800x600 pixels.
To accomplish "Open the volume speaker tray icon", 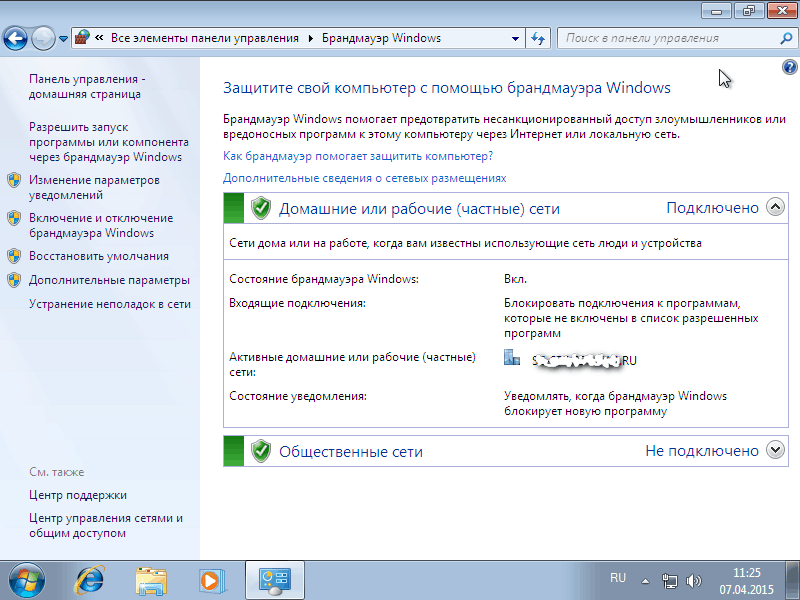I will pos(693,581).
